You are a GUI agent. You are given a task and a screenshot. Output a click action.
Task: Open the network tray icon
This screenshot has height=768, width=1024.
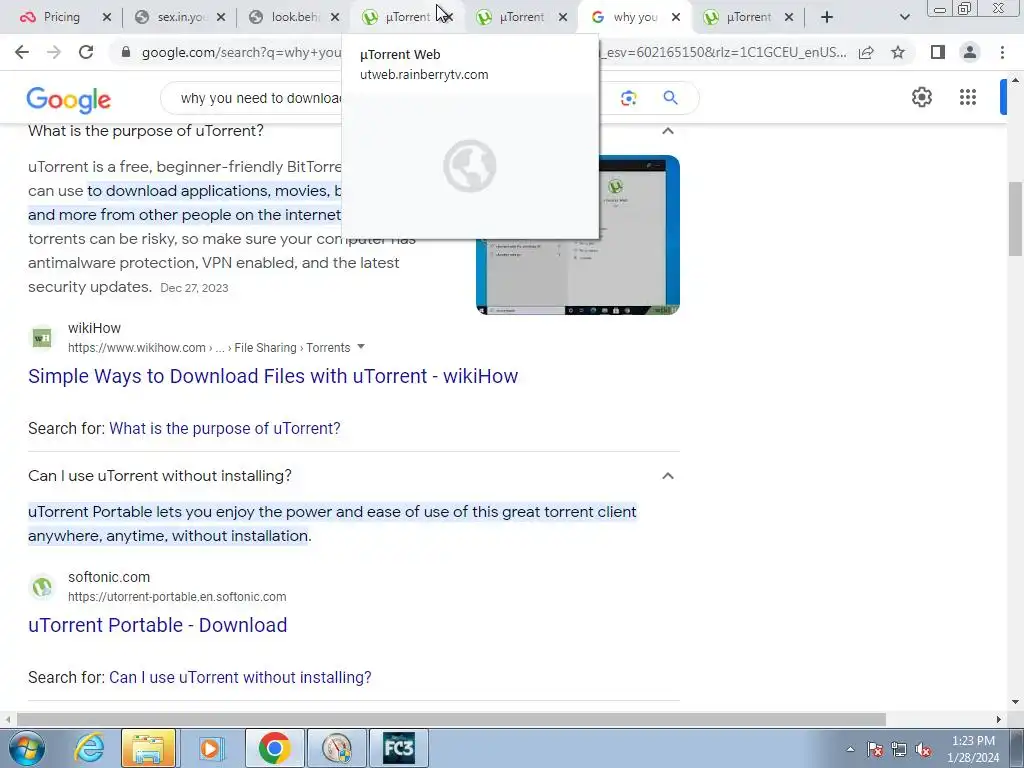[x=899, y=749]
